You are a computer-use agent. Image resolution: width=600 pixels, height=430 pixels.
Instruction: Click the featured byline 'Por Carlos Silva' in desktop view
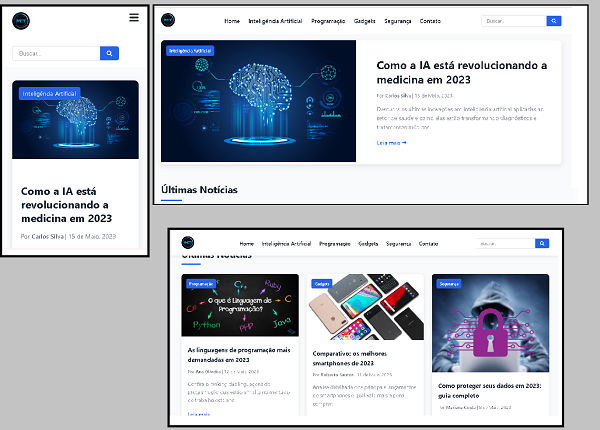click(x=394, y=96)
